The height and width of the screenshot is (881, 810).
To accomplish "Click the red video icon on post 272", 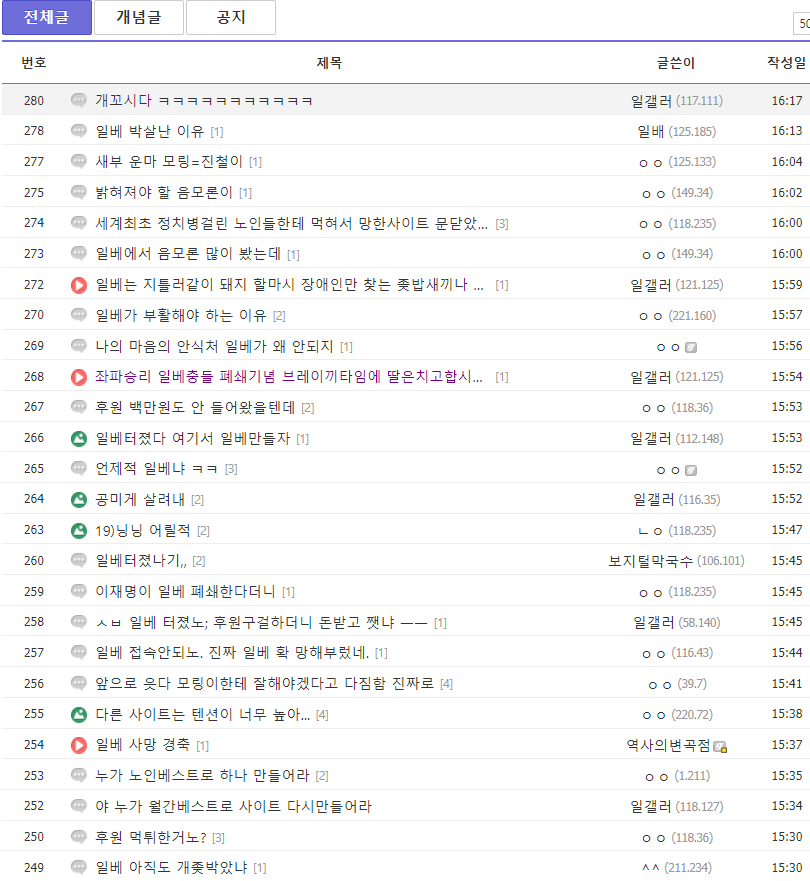I will click(79, 285).
